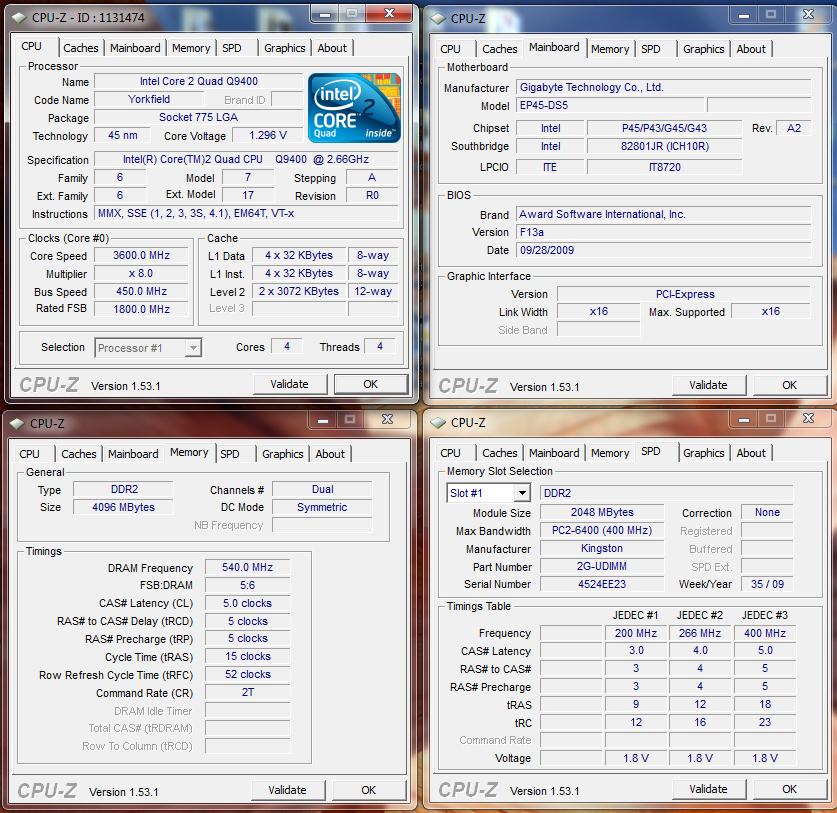This screenshot has height=813, width=837.
Task: Click module manufacturer Kingston
Action: pos(602,548)
